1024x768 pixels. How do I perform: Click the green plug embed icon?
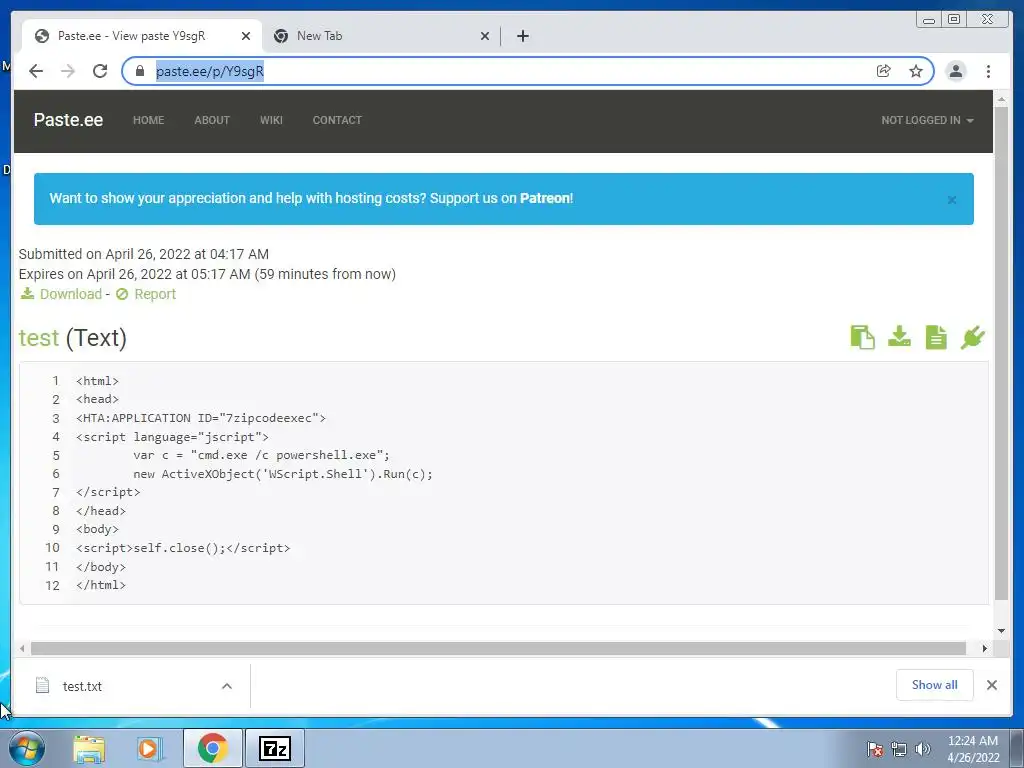pos(972,338)
